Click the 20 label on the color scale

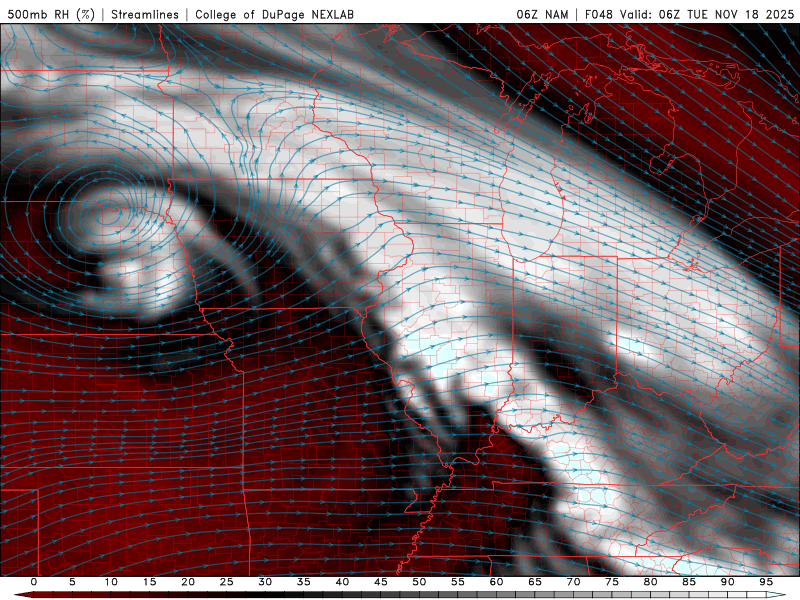tap(188, 582)
